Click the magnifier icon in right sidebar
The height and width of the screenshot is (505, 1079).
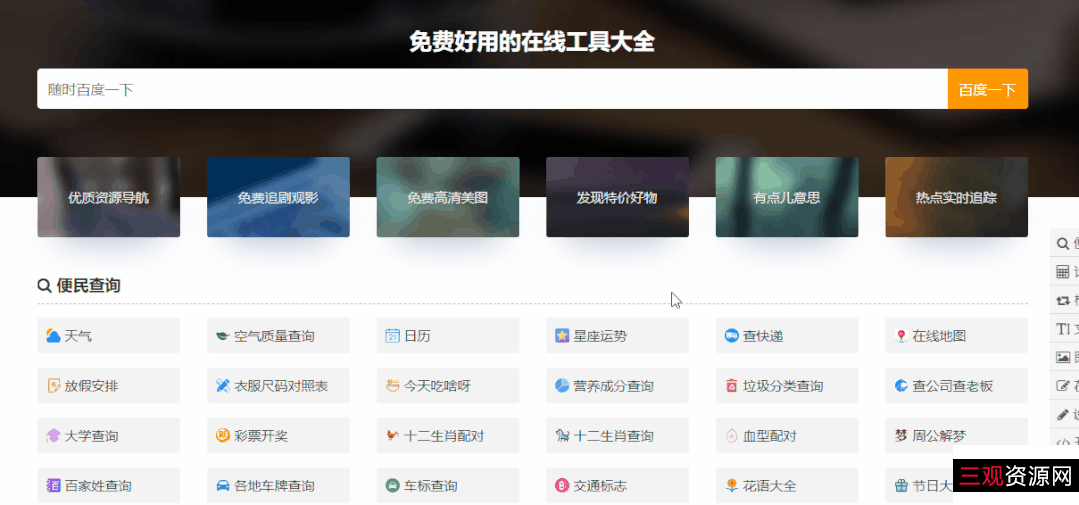pyautogui.click(x=1062, y=243)
